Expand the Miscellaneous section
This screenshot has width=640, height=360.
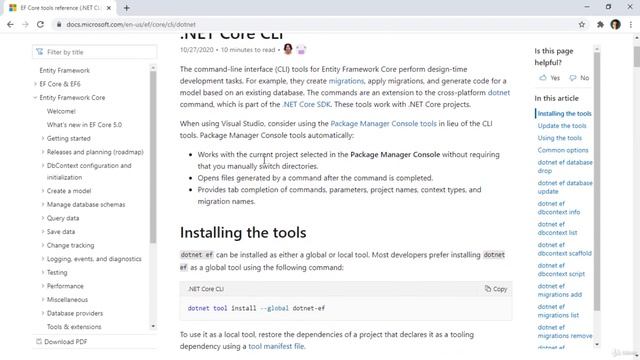pyautogui.click(x=42, y=300)
